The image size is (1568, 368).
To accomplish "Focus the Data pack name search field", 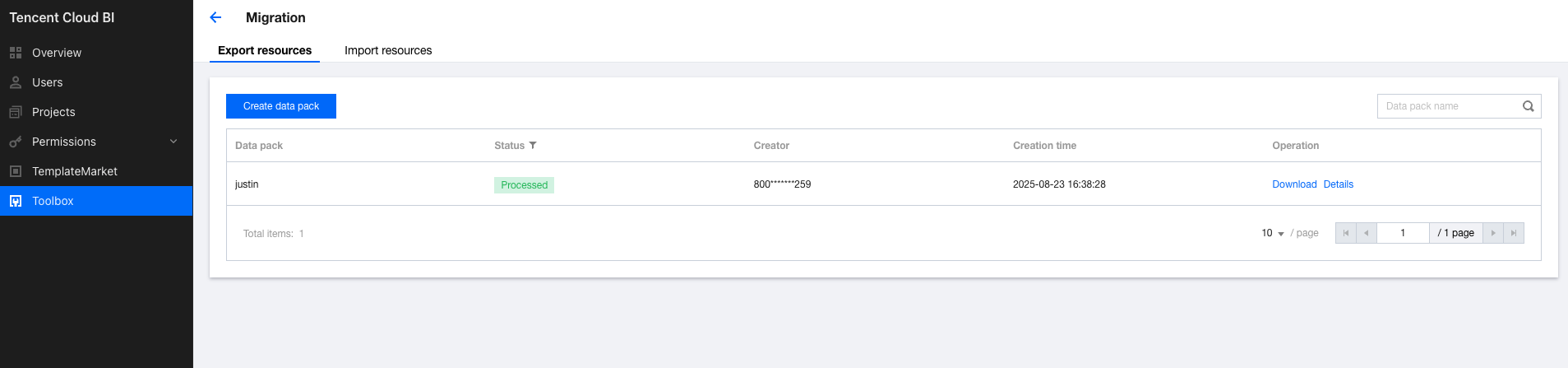I will tap(1447, 106).
